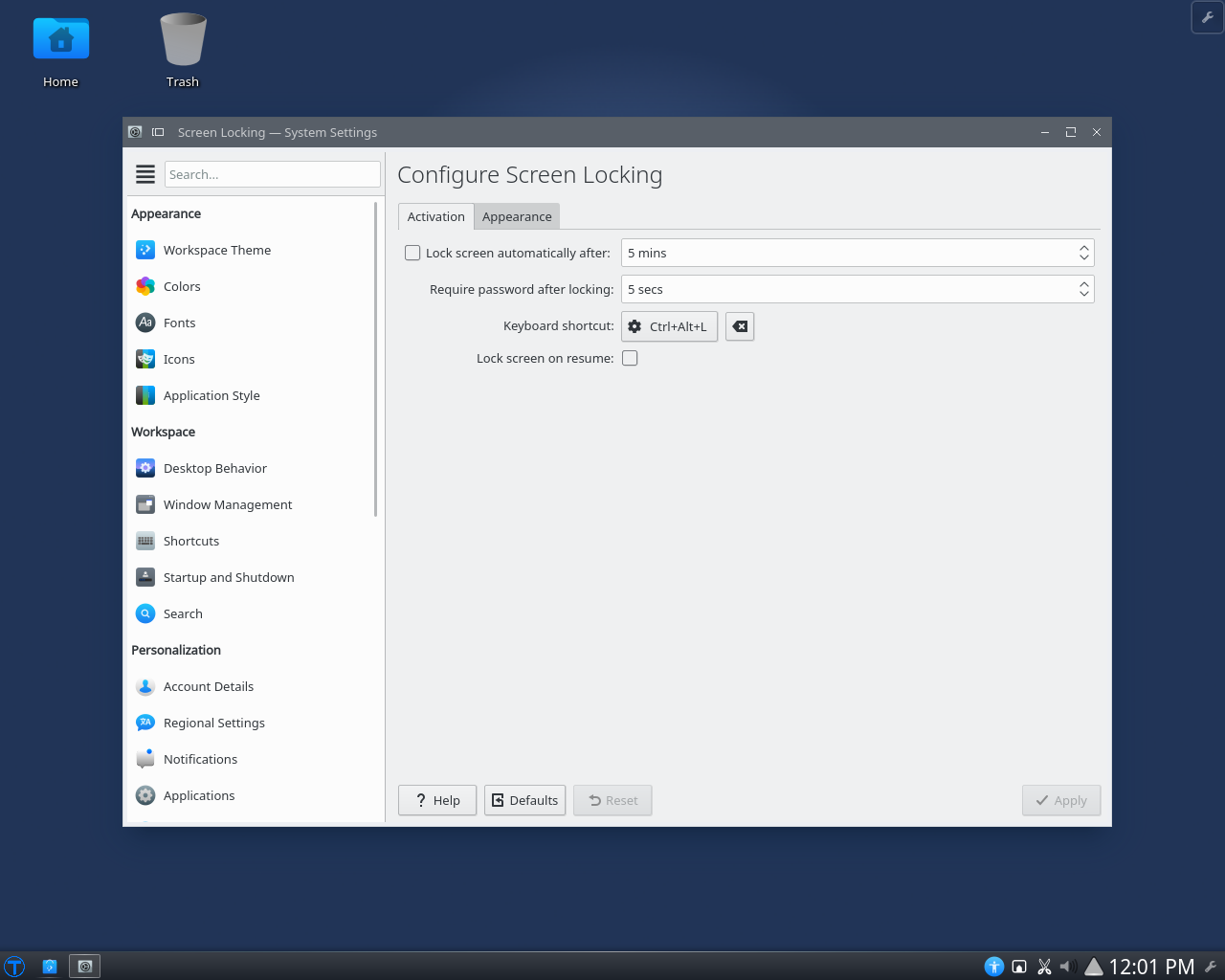The width and height of the screenshot is (1225, 980).
Task: Select System Settings task in taskbar
Action: coord(84,967)
